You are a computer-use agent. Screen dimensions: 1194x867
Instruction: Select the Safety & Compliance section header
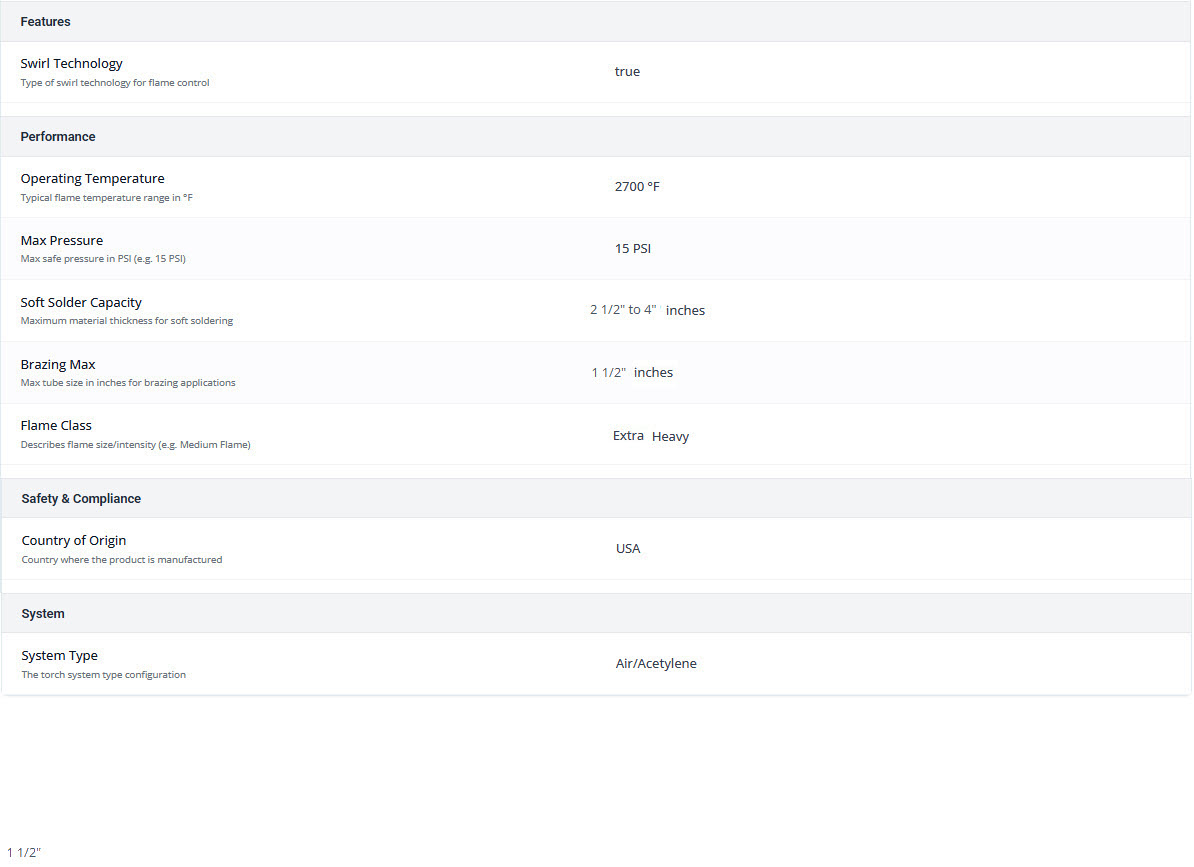81,498
